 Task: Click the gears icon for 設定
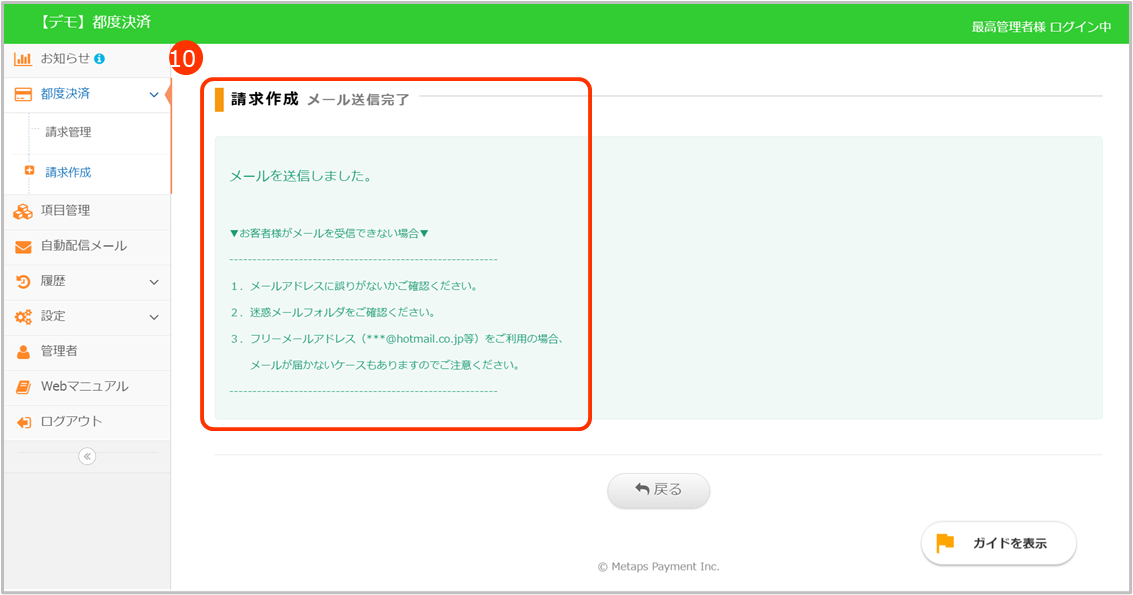pyautogui.click(x=23, y=317)
